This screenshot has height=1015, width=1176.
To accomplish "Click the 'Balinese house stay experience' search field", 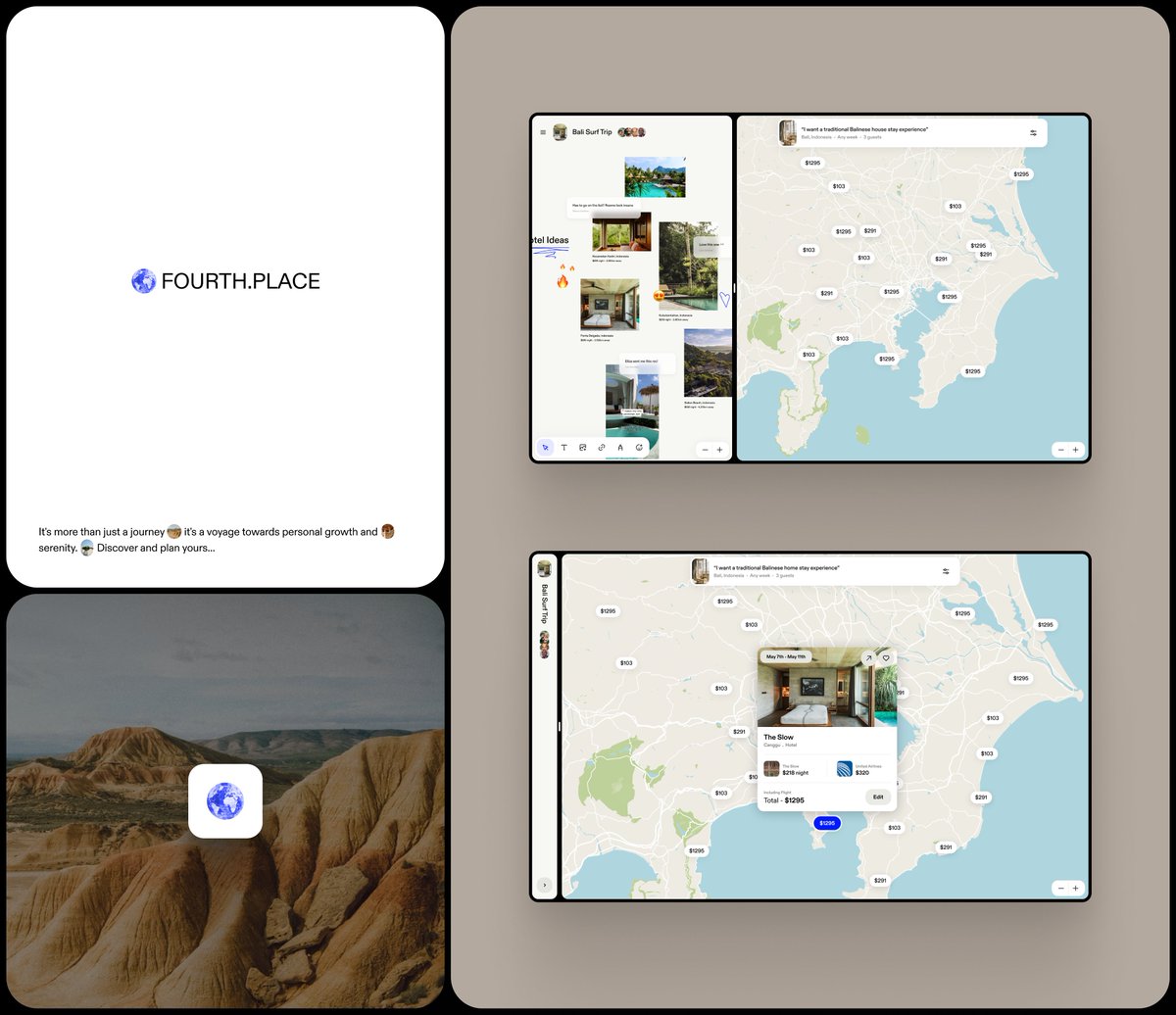I will [912, 133].
